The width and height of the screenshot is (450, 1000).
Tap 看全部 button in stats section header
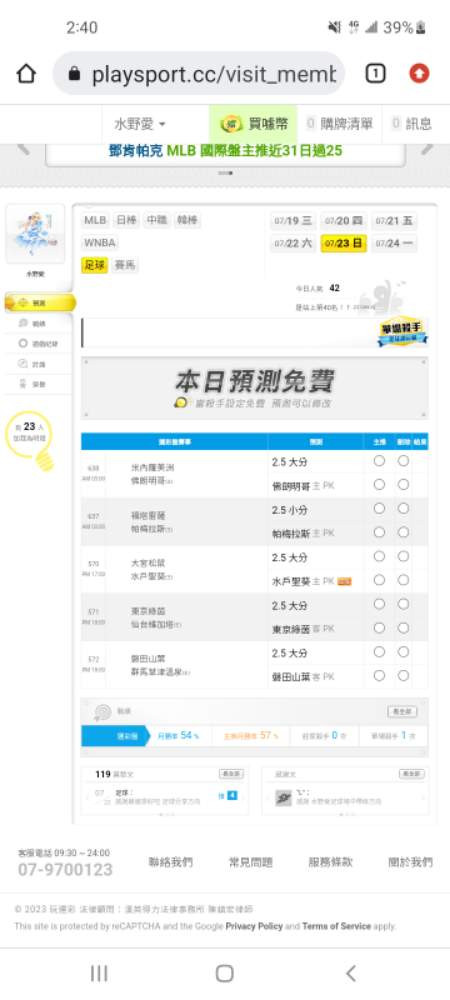click(x=402, y=711)
